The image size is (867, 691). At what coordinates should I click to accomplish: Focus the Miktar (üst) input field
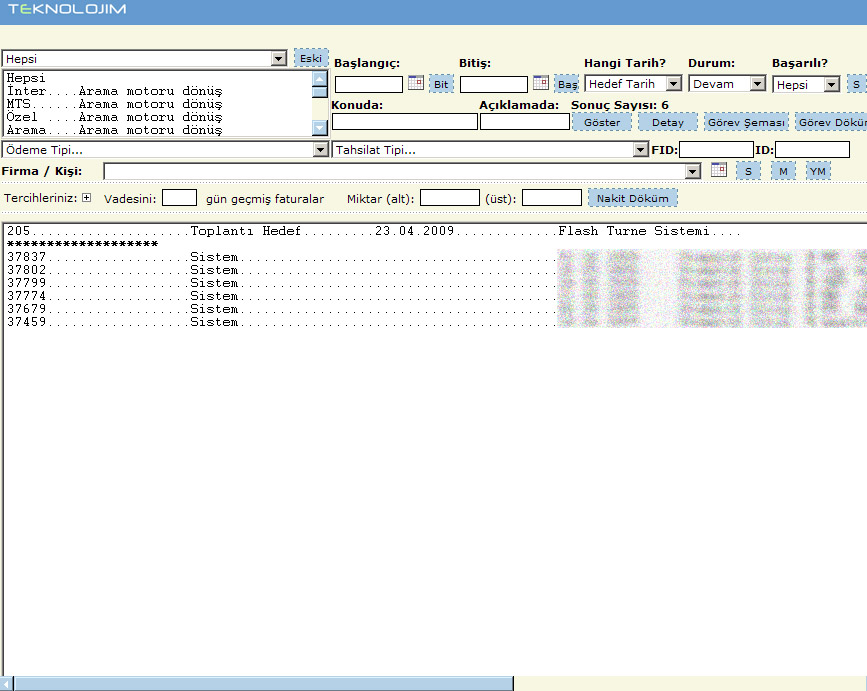[x=552, y=198]
